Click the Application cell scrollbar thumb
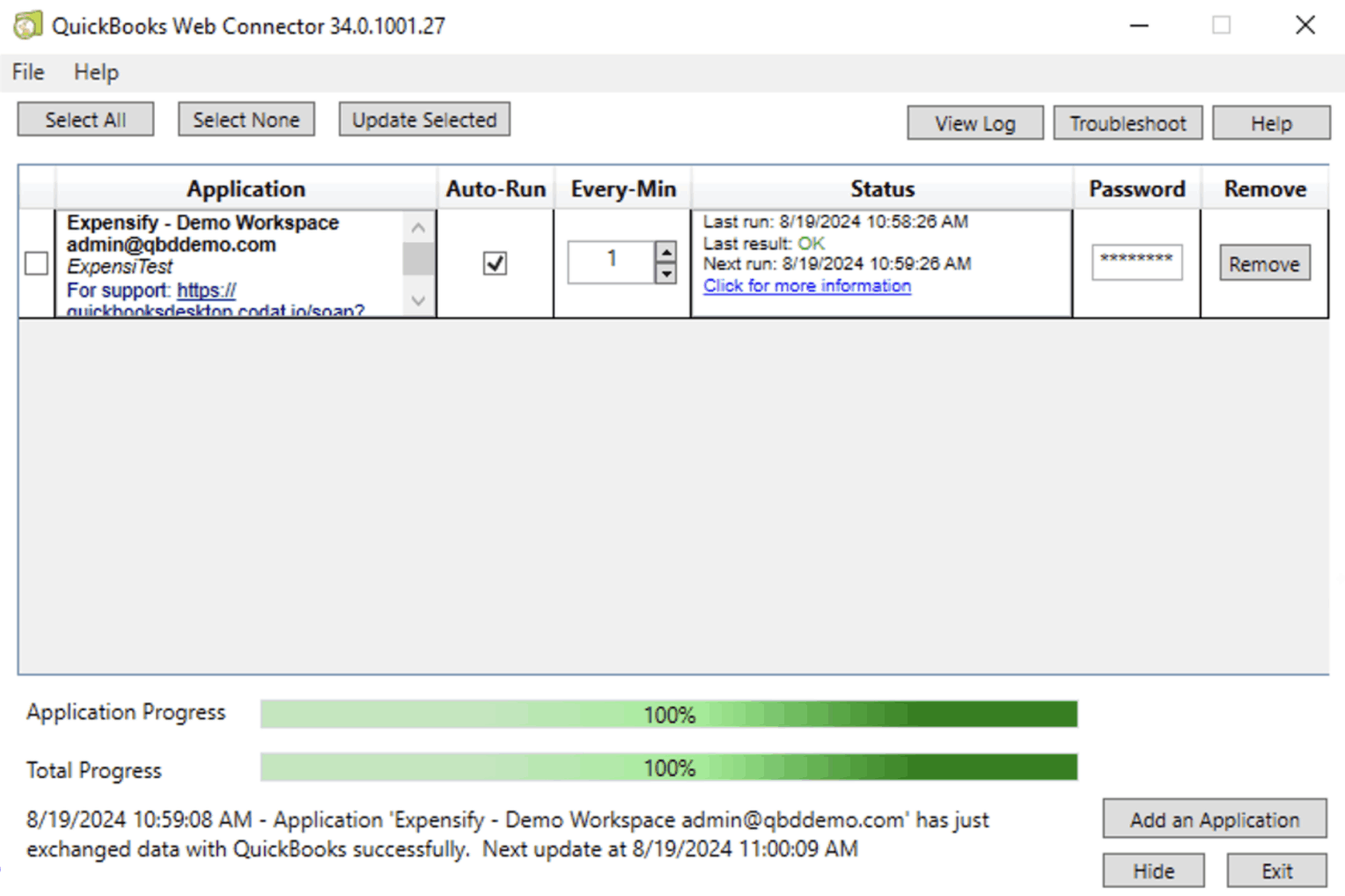 tap(418, 259)
